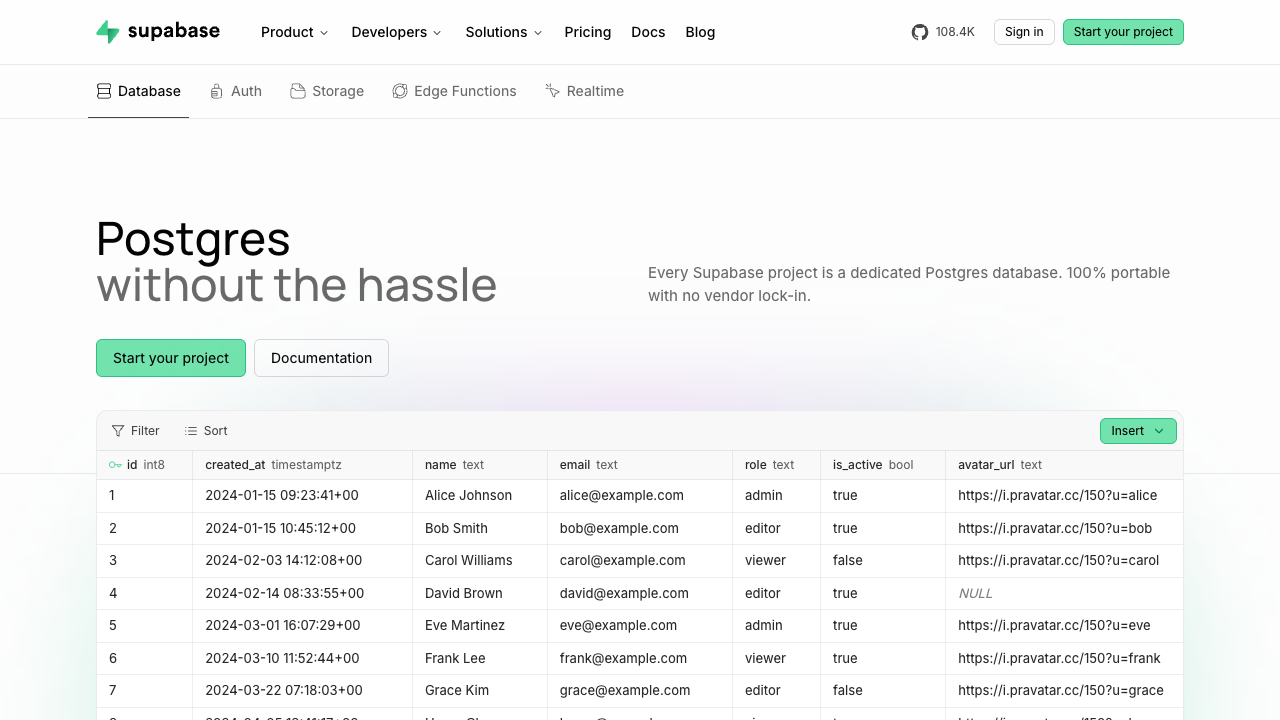Viewport: 1280px width, 720px height.
Task: Click the Auth lock icon
Action: click(217, 91)
